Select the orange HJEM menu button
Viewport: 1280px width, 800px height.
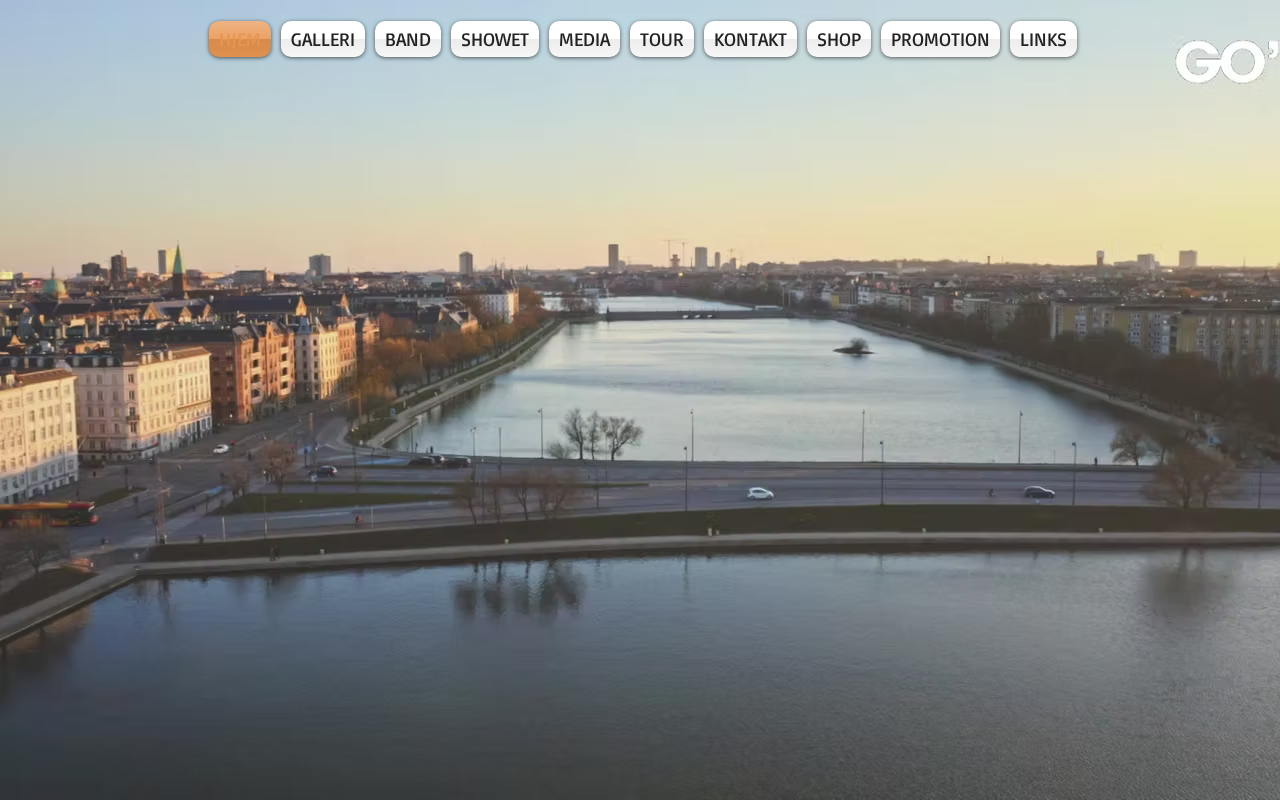240,39
